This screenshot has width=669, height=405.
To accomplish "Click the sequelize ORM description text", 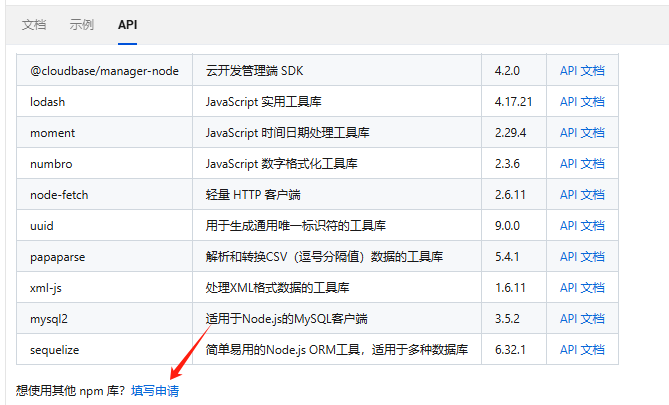I will [337, 350].
